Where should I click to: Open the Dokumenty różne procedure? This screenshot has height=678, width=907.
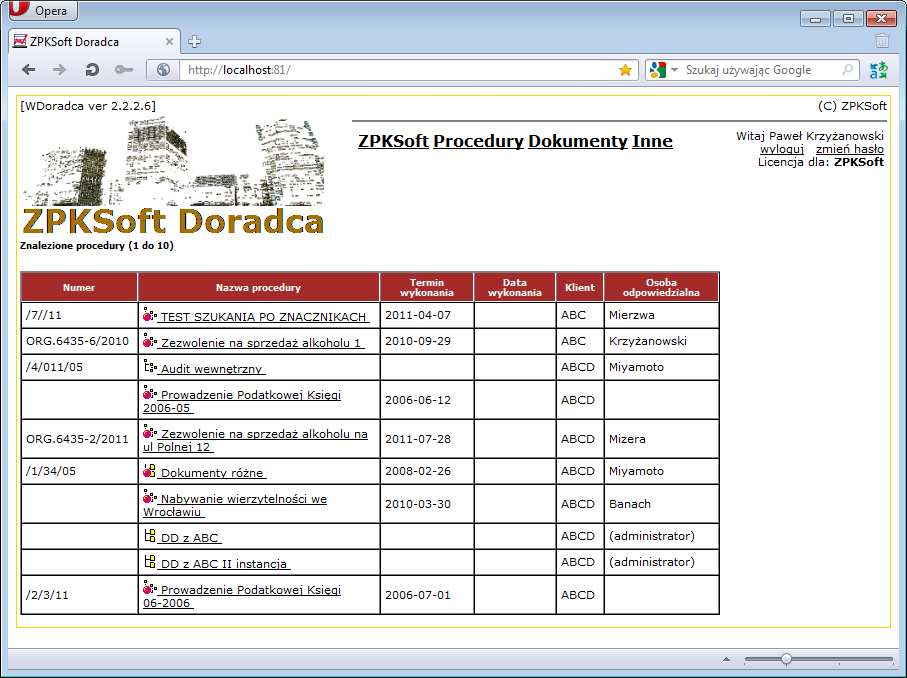[212, 473]
